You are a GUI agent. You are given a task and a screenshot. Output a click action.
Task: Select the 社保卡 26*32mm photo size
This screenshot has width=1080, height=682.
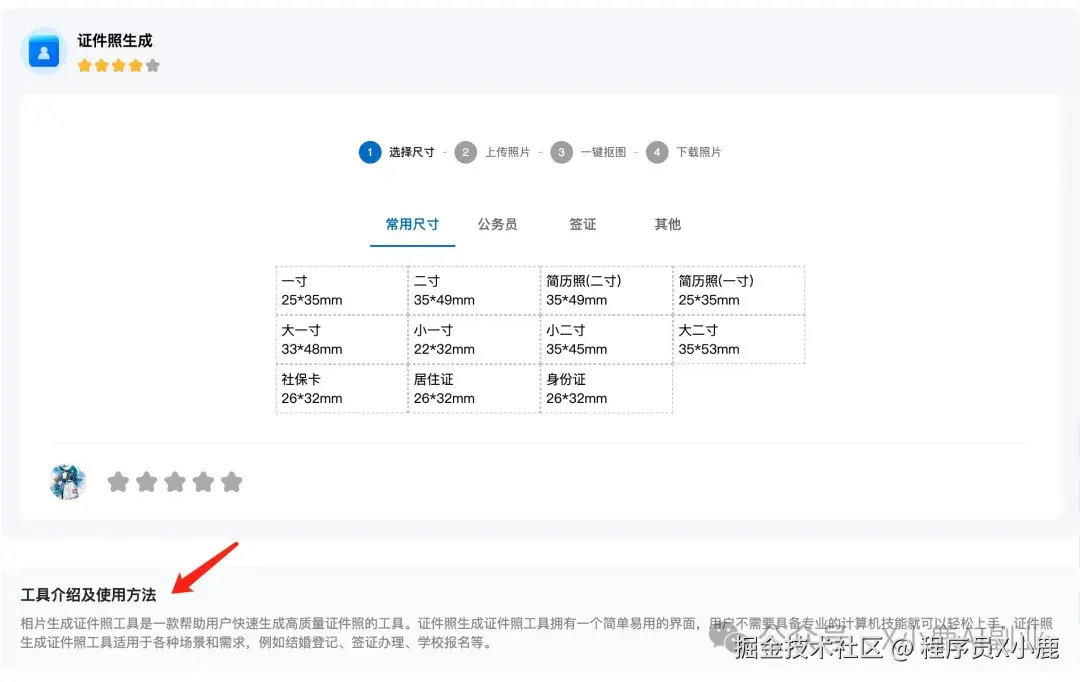click(x=341, y=388)
